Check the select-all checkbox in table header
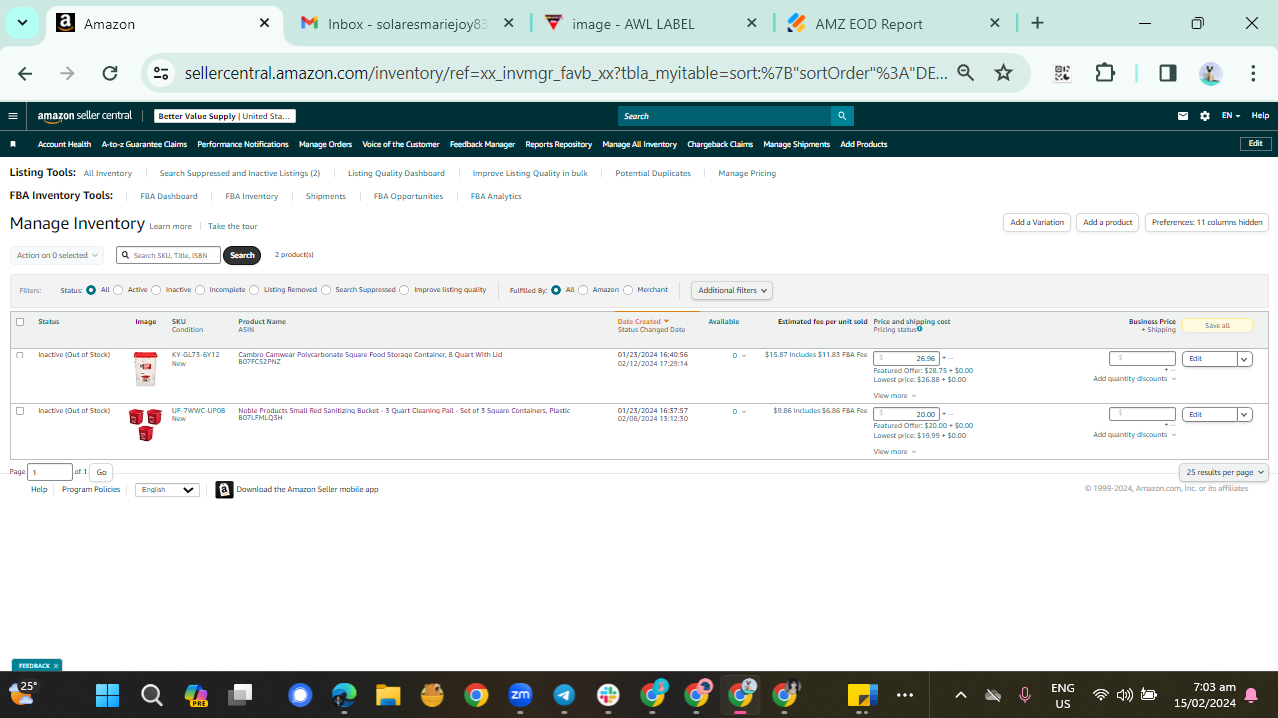The height and width of the screenshot is (718, 1278). coord(20,322)
